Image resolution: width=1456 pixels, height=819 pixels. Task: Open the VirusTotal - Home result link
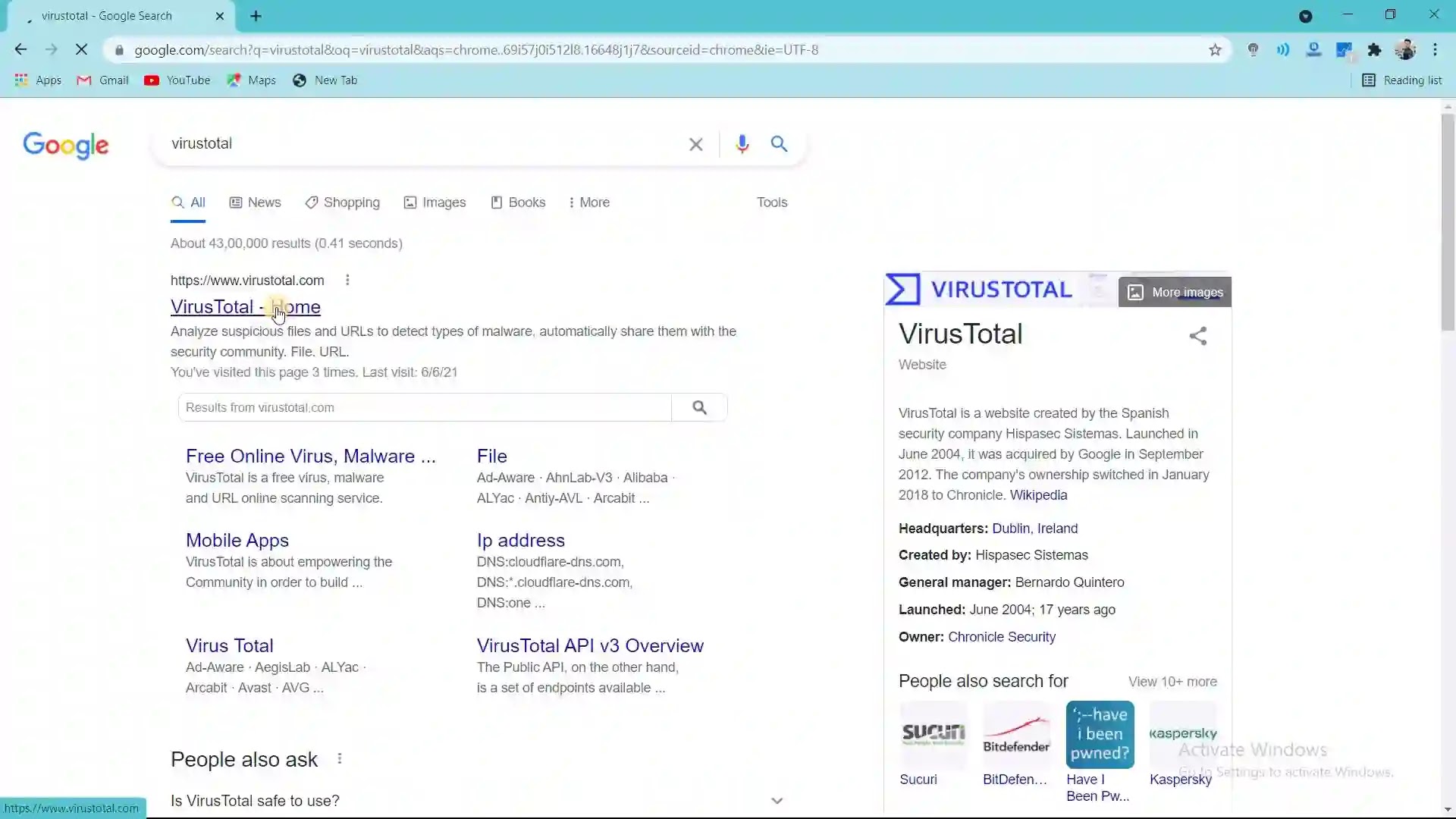click(227, 307)
